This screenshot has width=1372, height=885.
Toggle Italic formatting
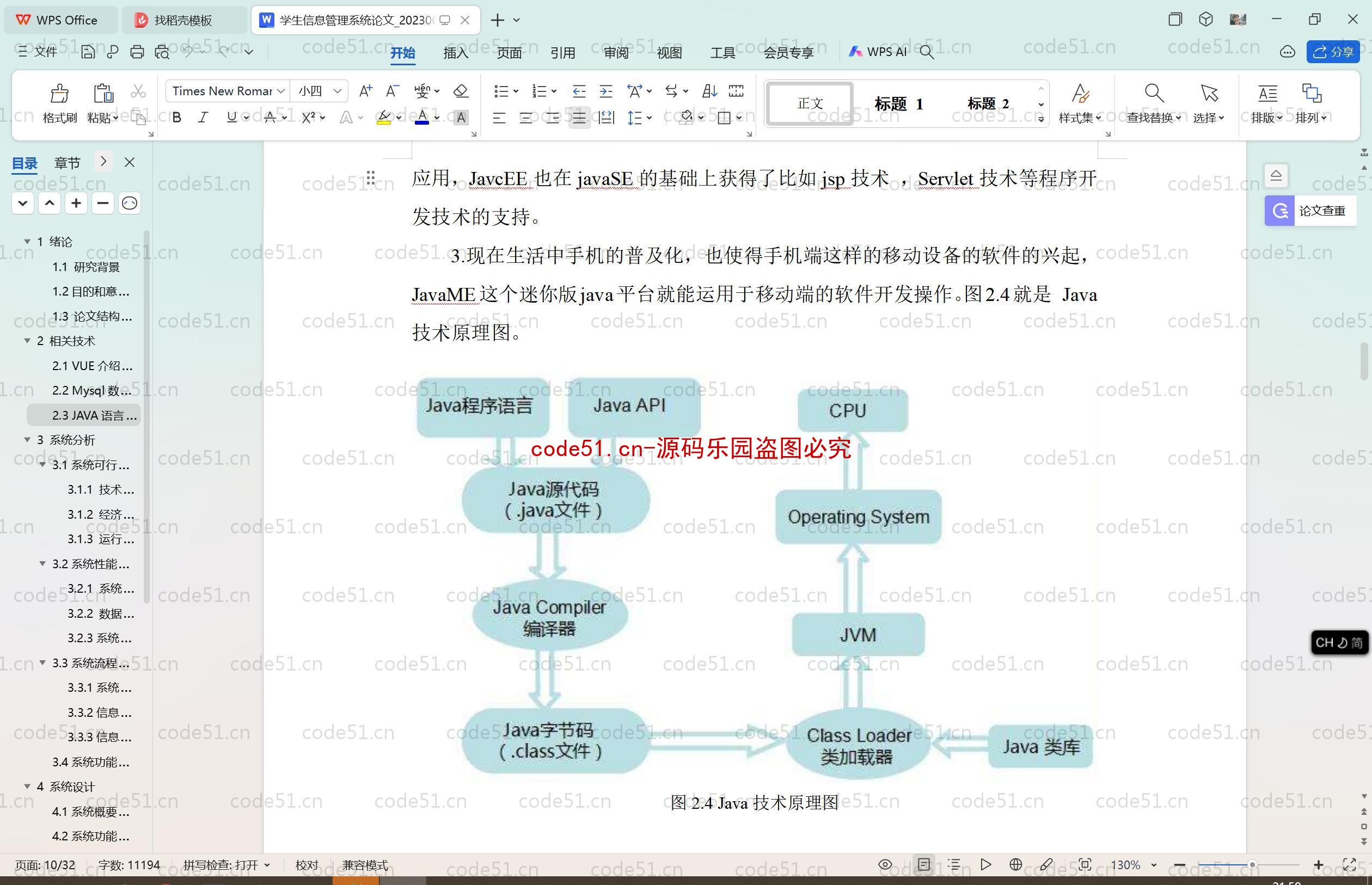(x=203, y=118)
